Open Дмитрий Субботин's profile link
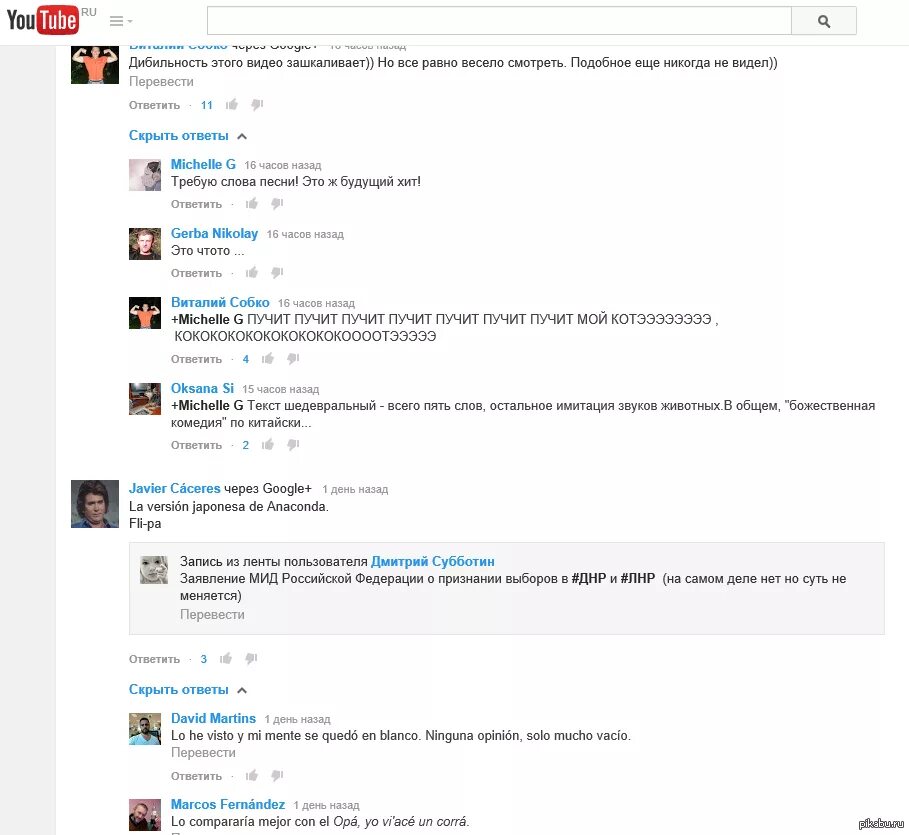909x835 pixels. [x=432, y=561]
